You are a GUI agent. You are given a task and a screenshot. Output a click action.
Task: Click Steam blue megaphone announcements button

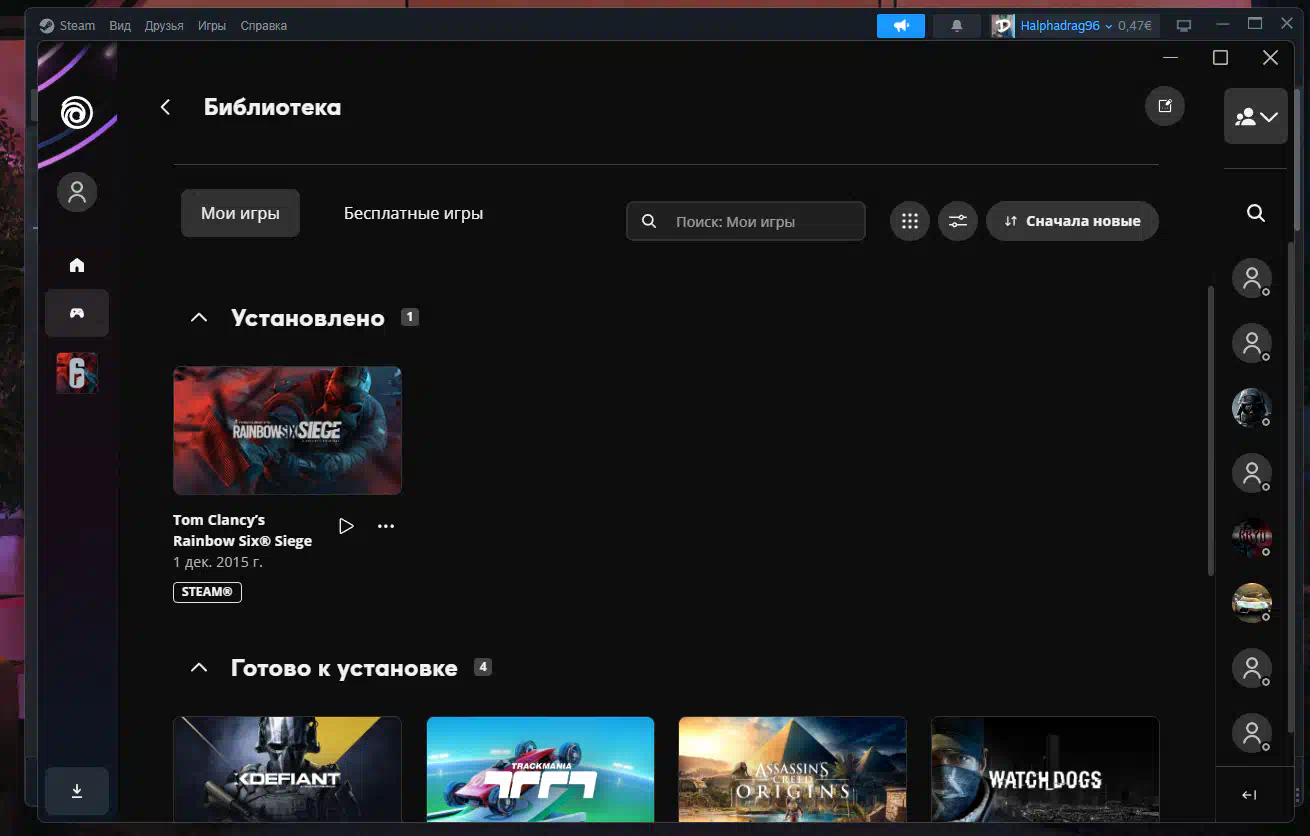click(901, 26)
